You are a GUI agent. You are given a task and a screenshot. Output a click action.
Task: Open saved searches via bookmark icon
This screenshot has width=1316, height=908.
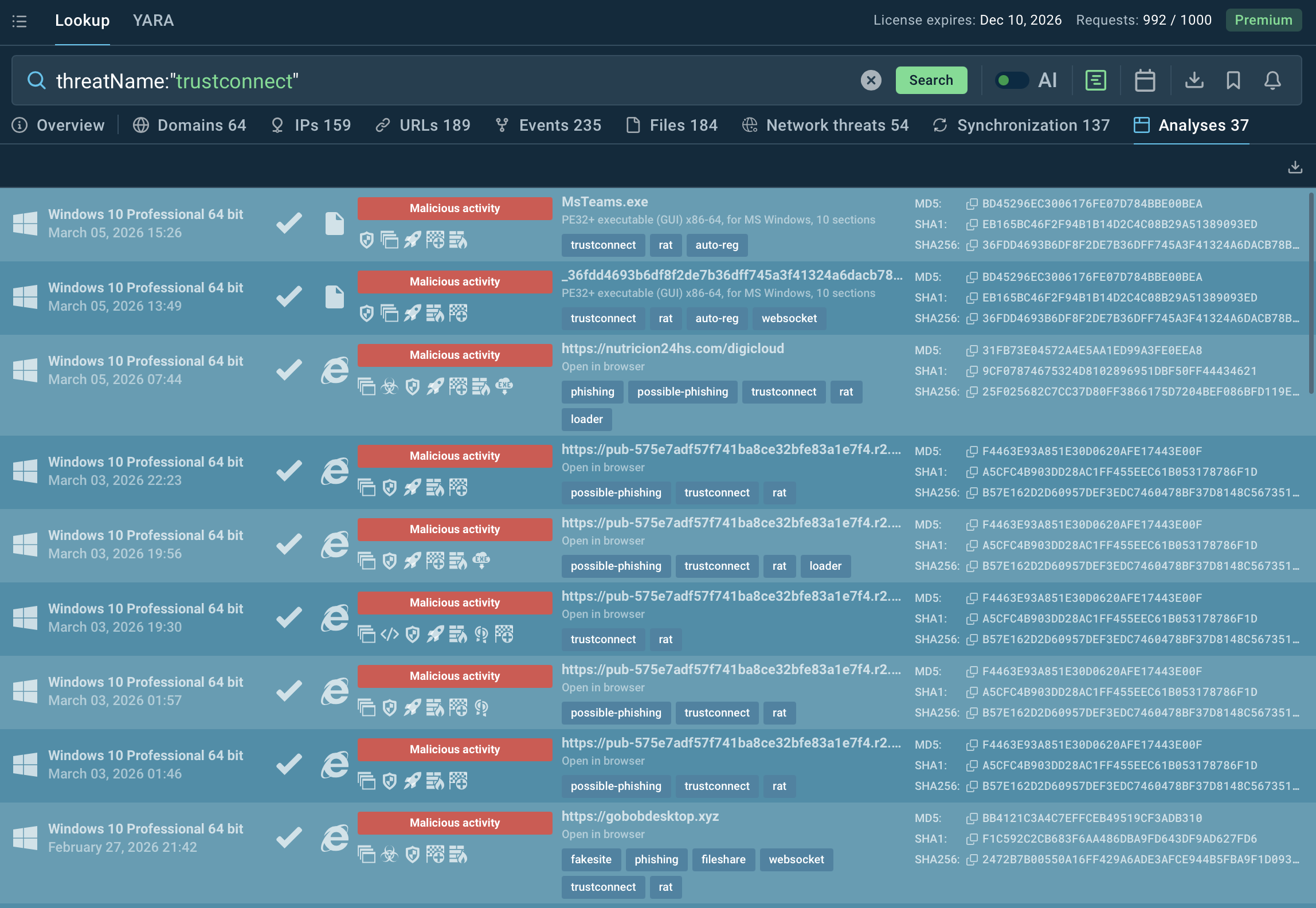[1233, 80]
